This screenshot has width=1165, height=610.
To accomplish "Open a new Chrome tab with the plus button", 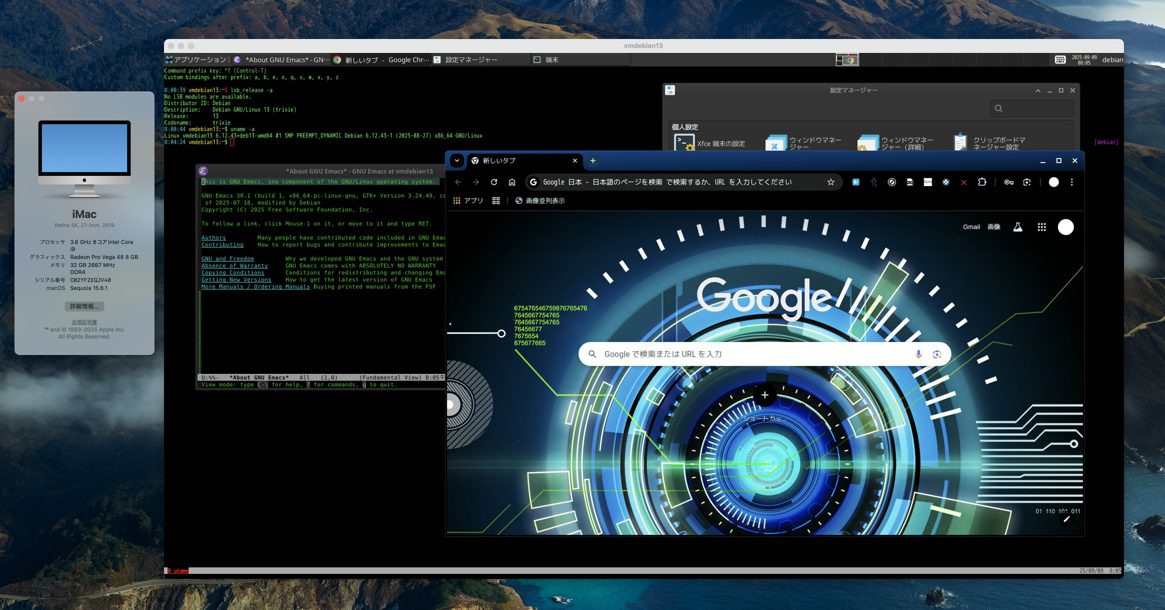I will point(593,160).
